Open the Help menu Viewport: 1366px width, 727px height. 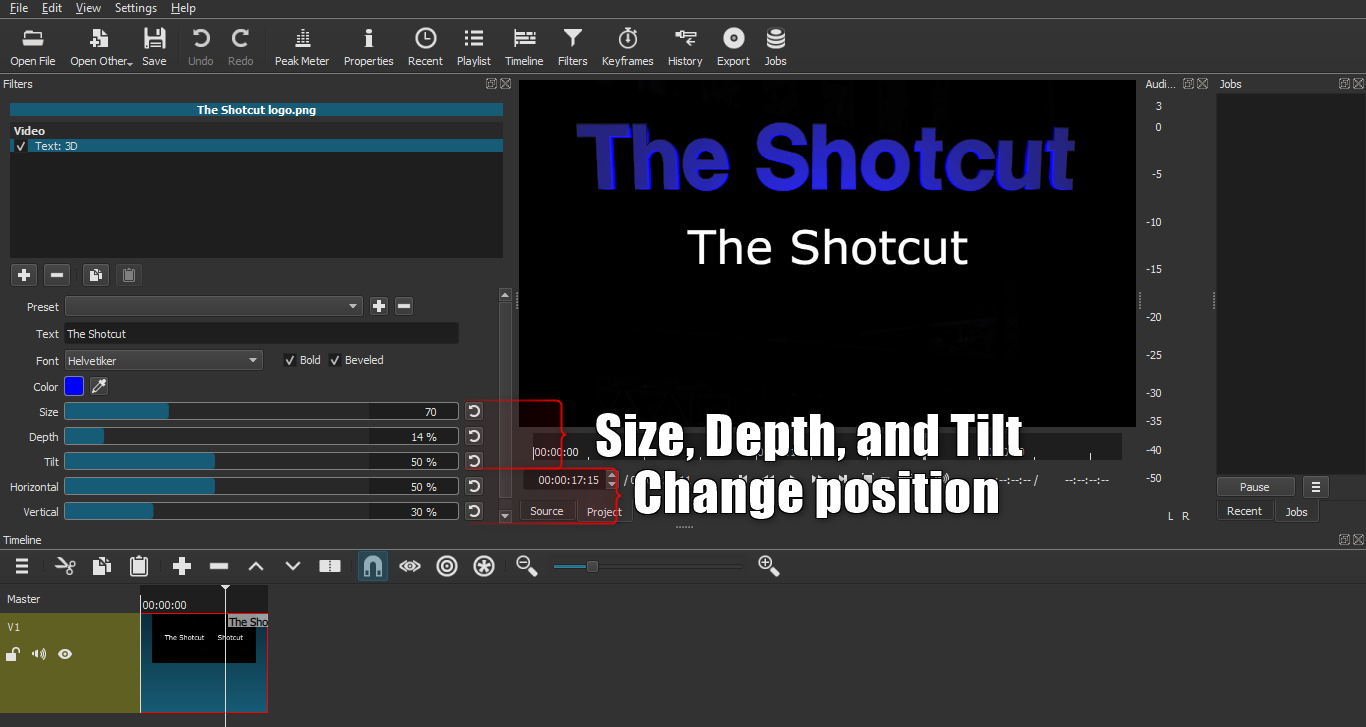click(x=183, y=8)
